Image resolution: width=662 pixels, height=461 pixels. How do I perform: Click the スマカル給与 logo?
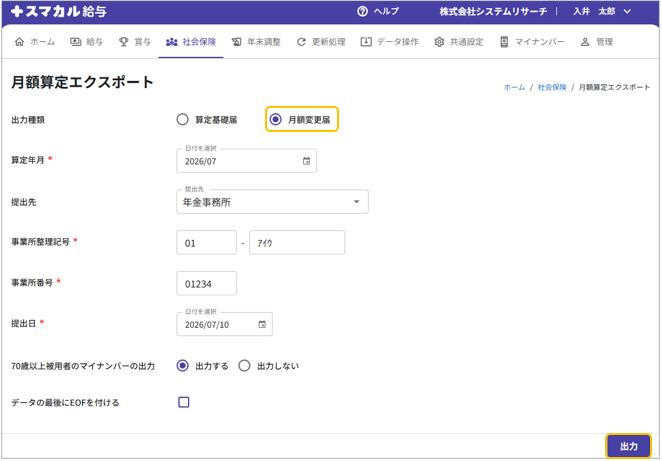click(59, 11)
